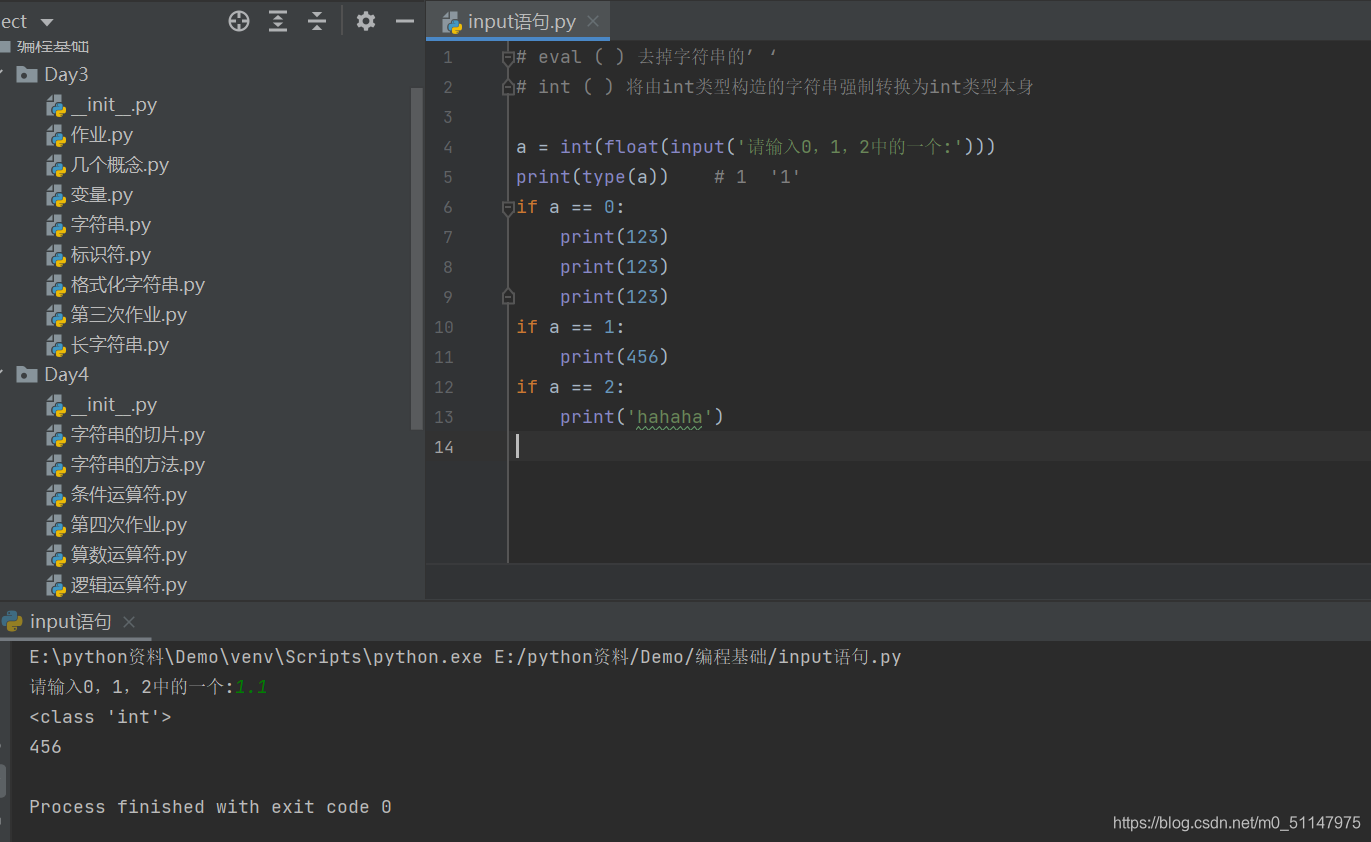Toggle the code fold marker on line 2
The width and height of the screenshot is (1371, 842).
(508, 87)
